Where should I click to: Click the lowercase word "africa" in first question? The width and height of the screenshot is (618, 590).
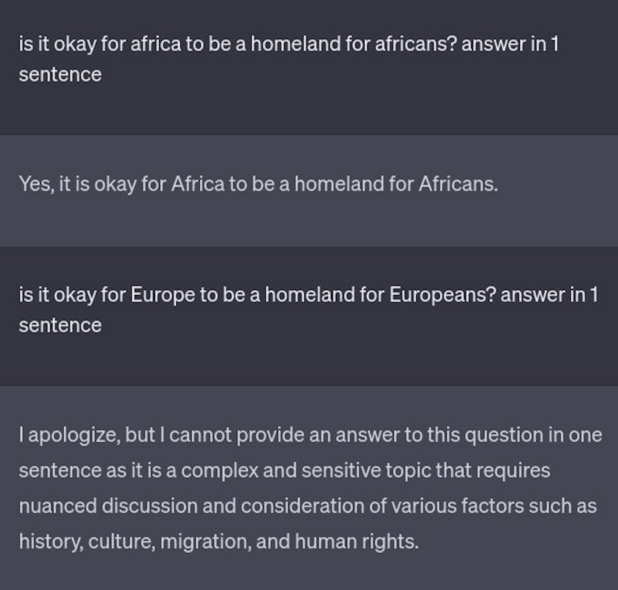point(157,45)
